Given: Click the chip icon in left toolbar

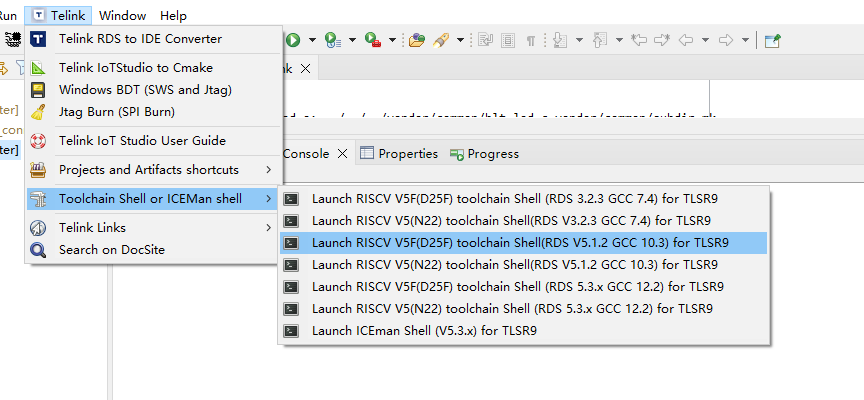Looking at the screenshot, I should point(13,39).
